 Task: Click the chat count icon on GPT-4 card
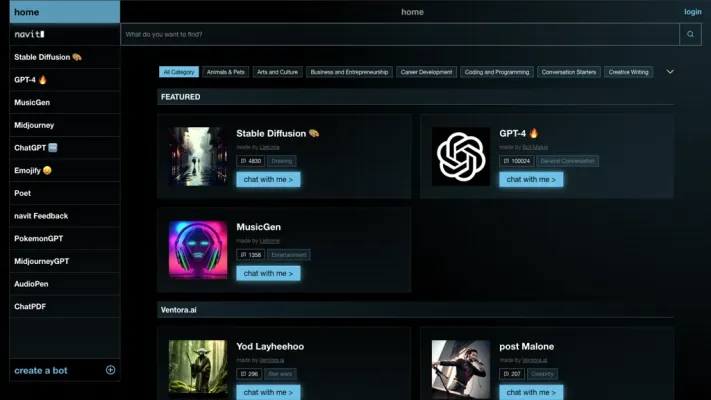[507, 161]
